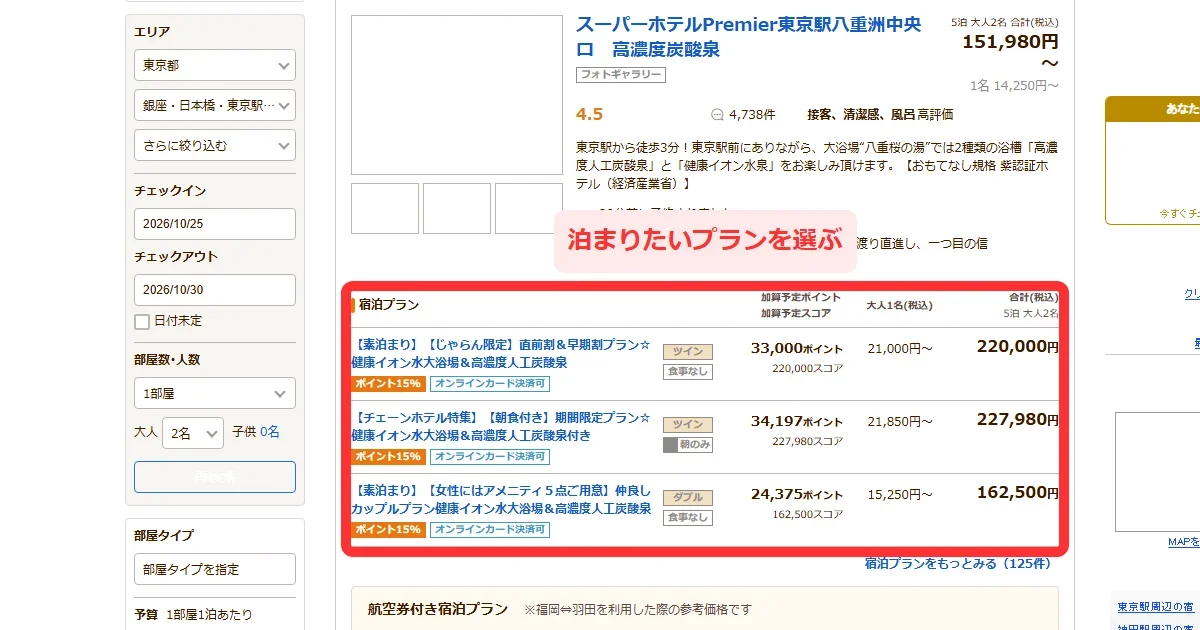1200x630 pixels.
Task: Open the 大人 2名 adults dropdown
Action: coord(193,433)
